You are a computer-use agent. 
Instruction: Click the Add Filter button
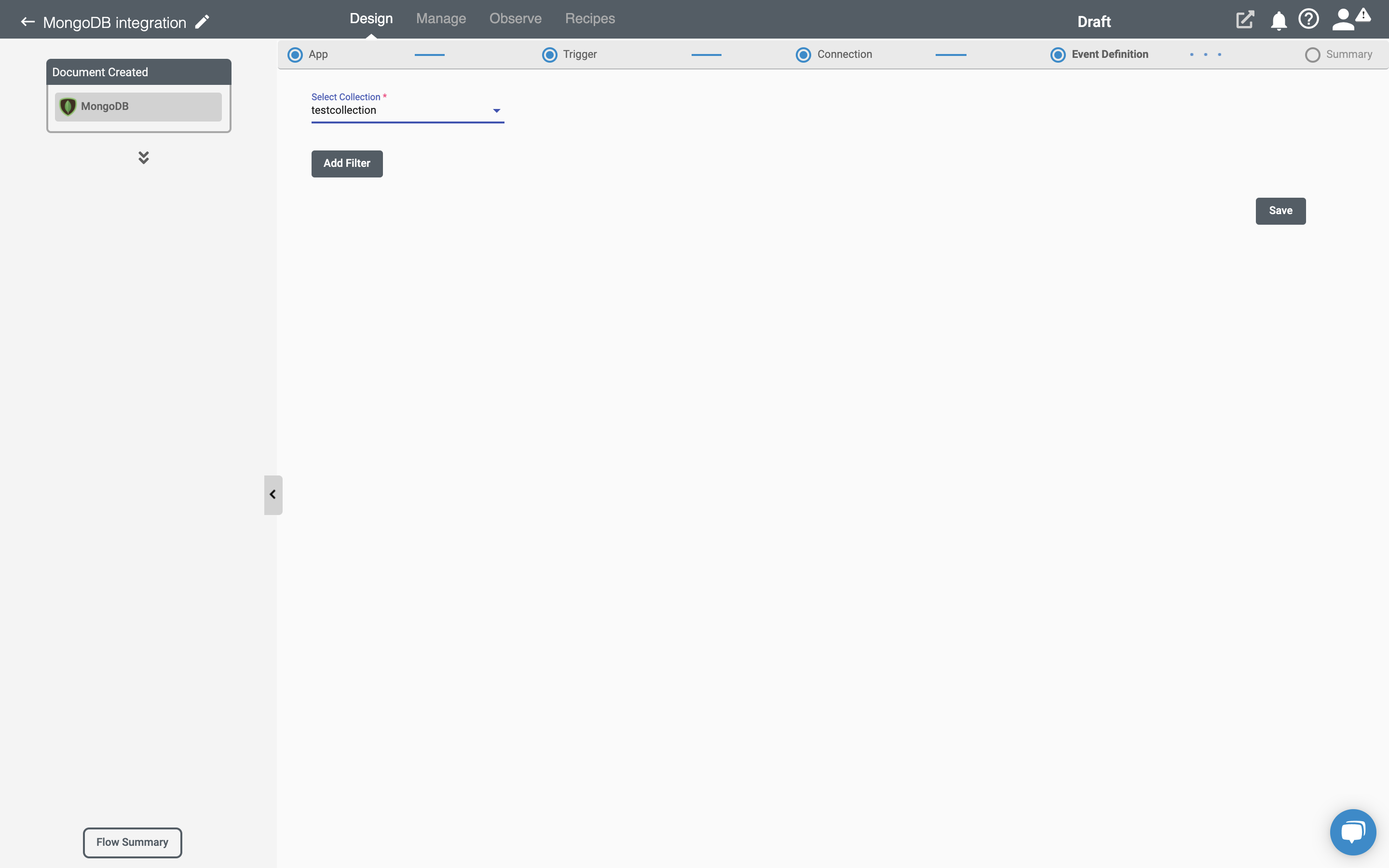[347, 163]
